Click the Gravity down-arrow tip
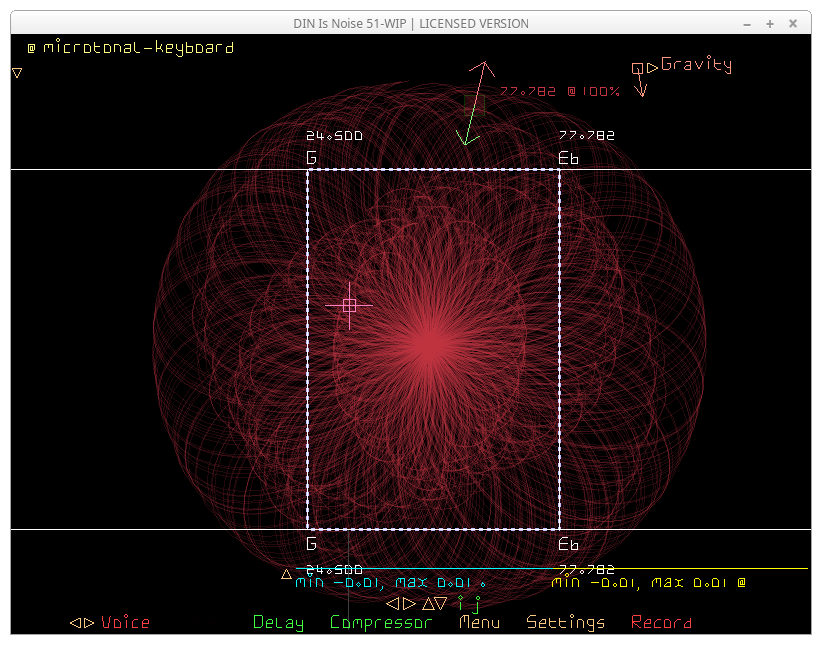 [641, 93]
